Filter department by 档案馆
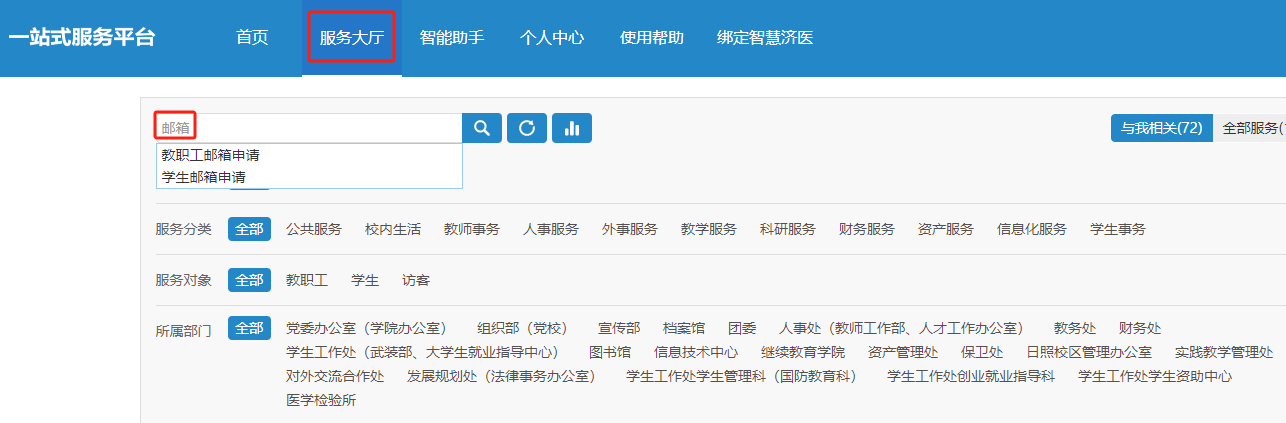Viewport: 1286px width, 423px height. [684, 328]
